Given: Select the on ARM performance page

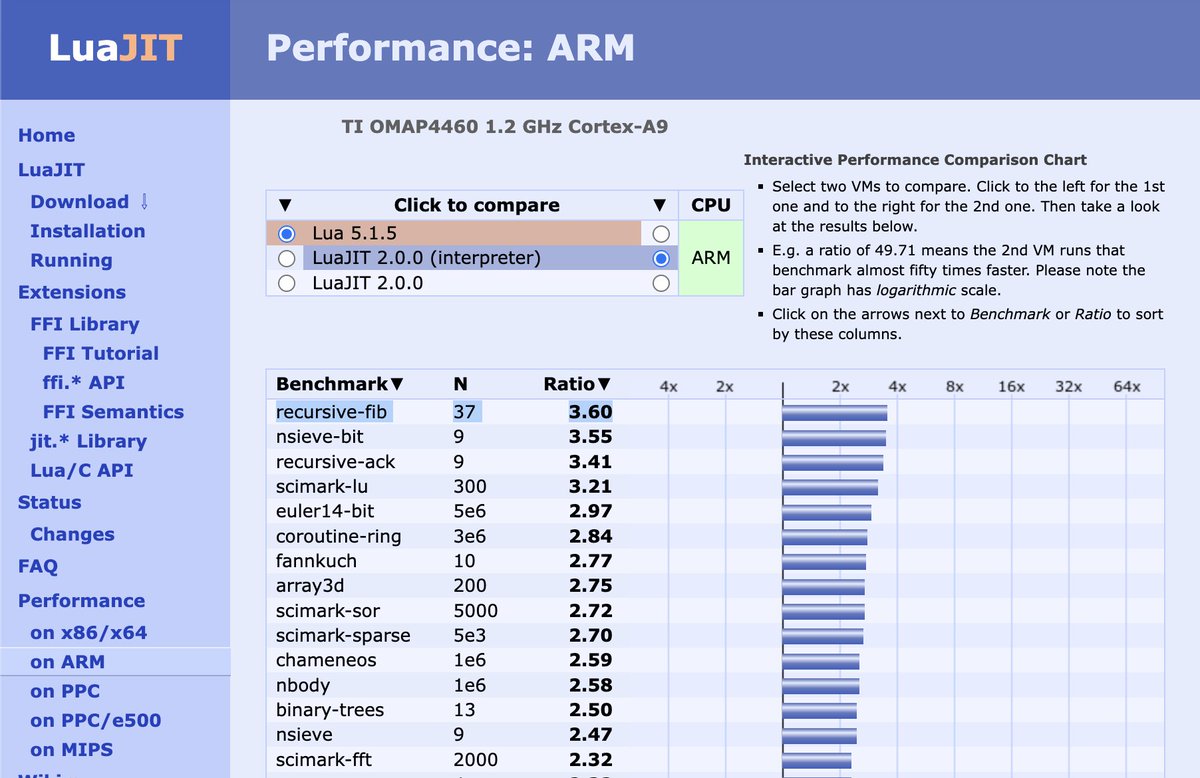Looking at the screenshot, I should pos(67,661).
